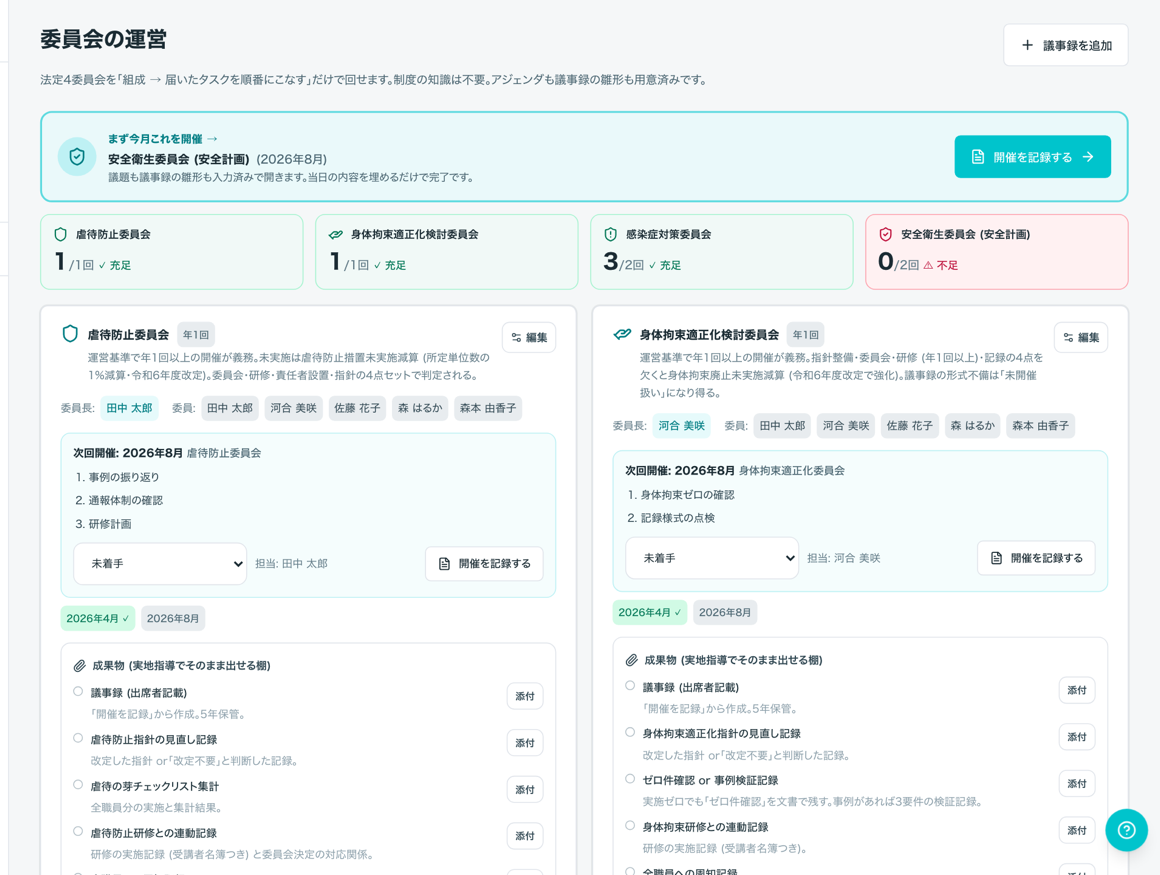Click the alert shield icon on 感染症対策委員会 card
Image resolution: width=1160 pixels, height=875 pixels.
click(x=610, y=234)
